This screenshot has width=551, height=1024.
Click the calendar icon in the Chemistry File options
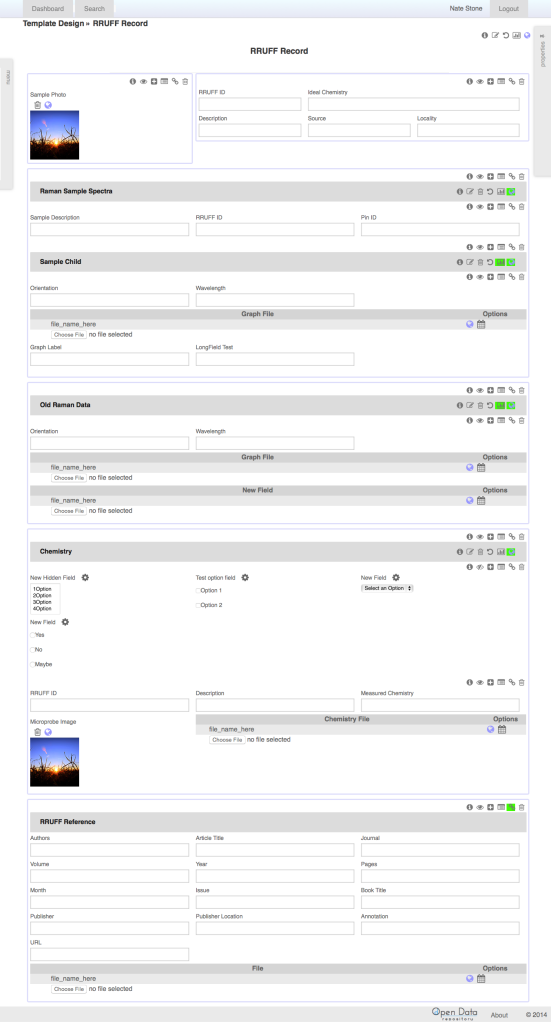(x=502, y=729)
